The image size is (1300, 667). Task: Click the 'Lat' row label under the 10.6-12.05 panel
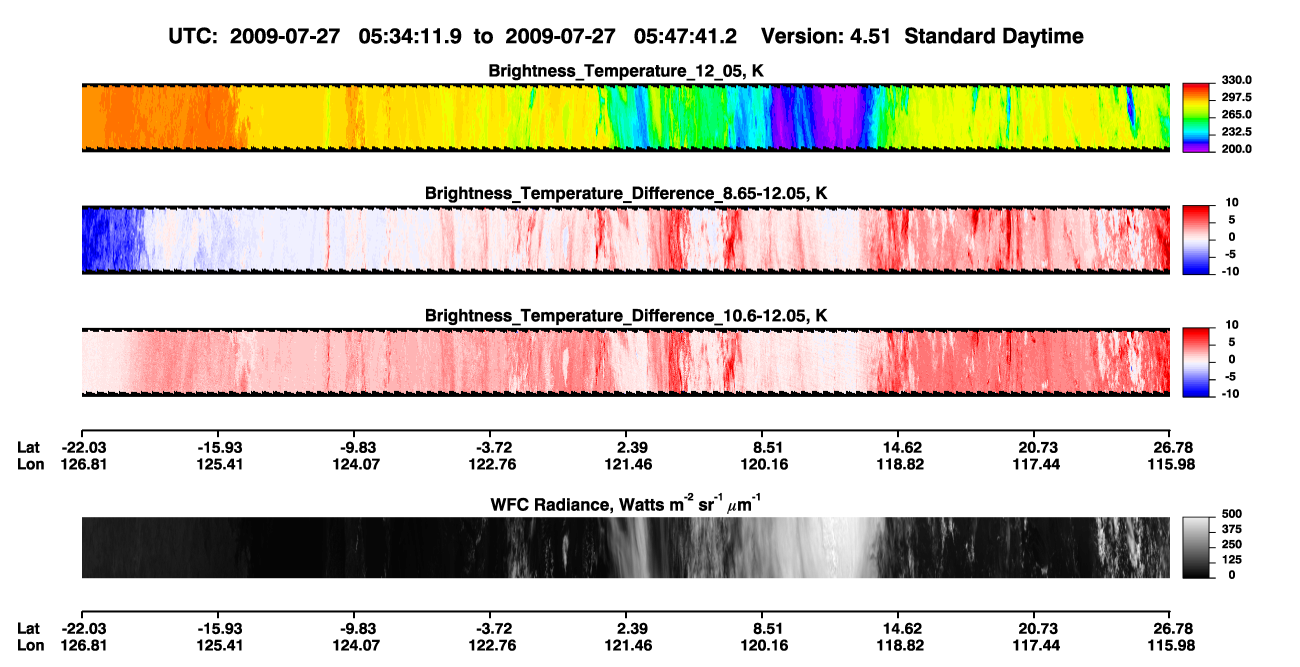[28, 447]
